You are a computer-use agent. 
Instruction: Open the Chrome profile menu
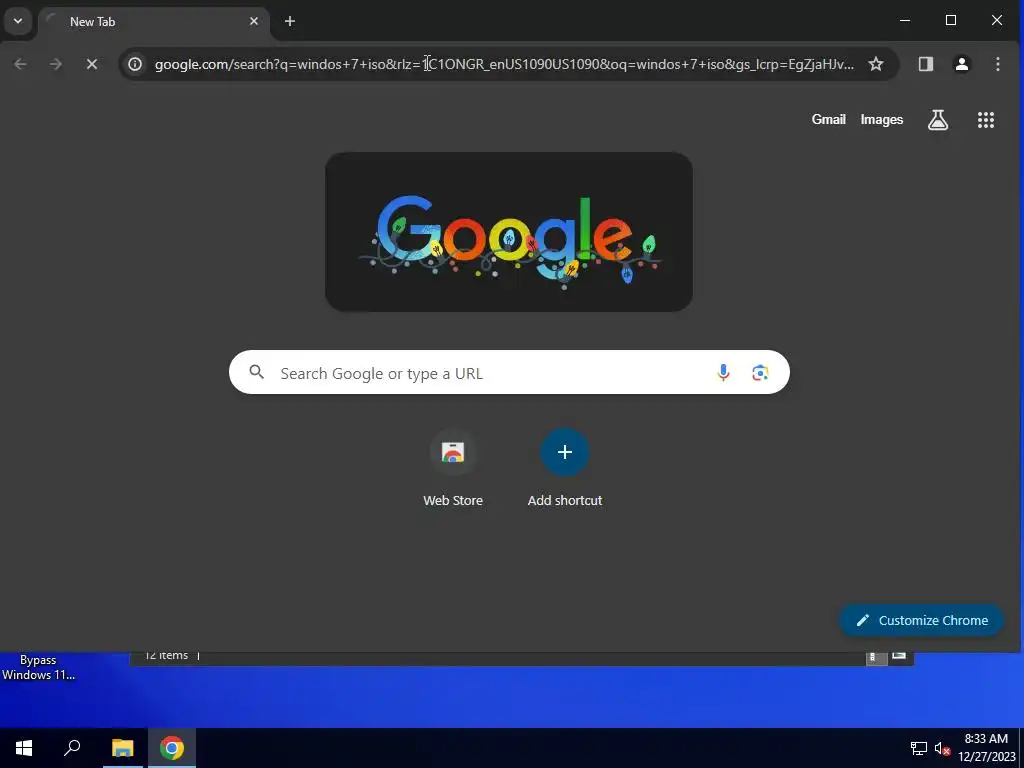click(x=961, y=64)
